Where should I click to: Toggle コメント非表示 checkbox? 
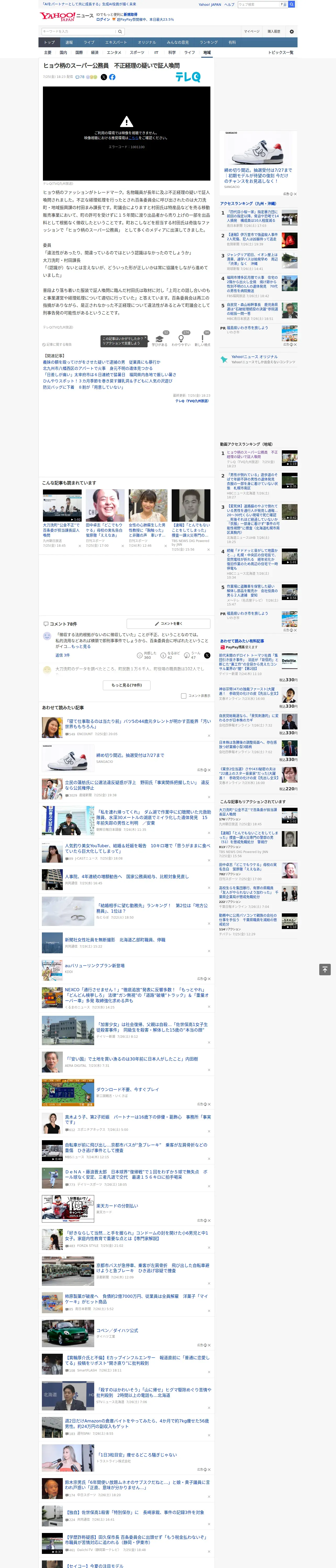pyautogui.click(x=183, y=696)
